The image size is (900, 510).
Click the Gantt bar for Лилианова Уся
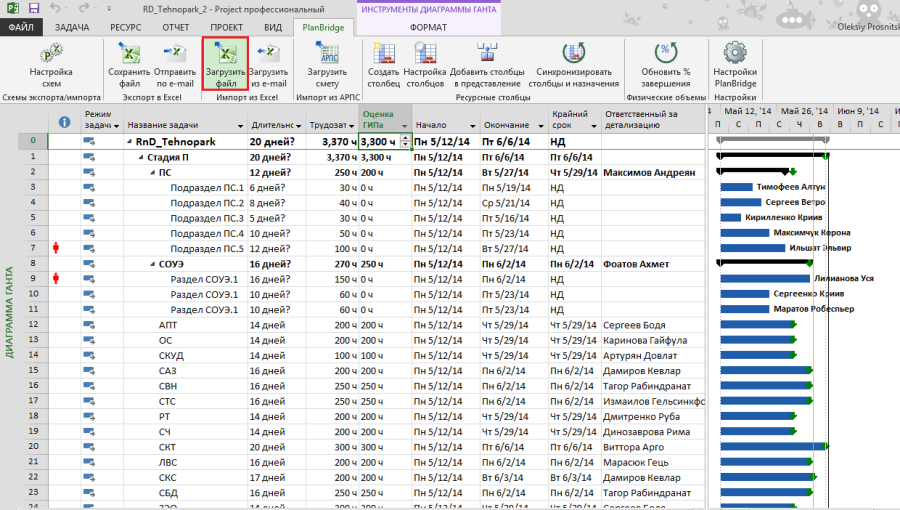(765, 278)
